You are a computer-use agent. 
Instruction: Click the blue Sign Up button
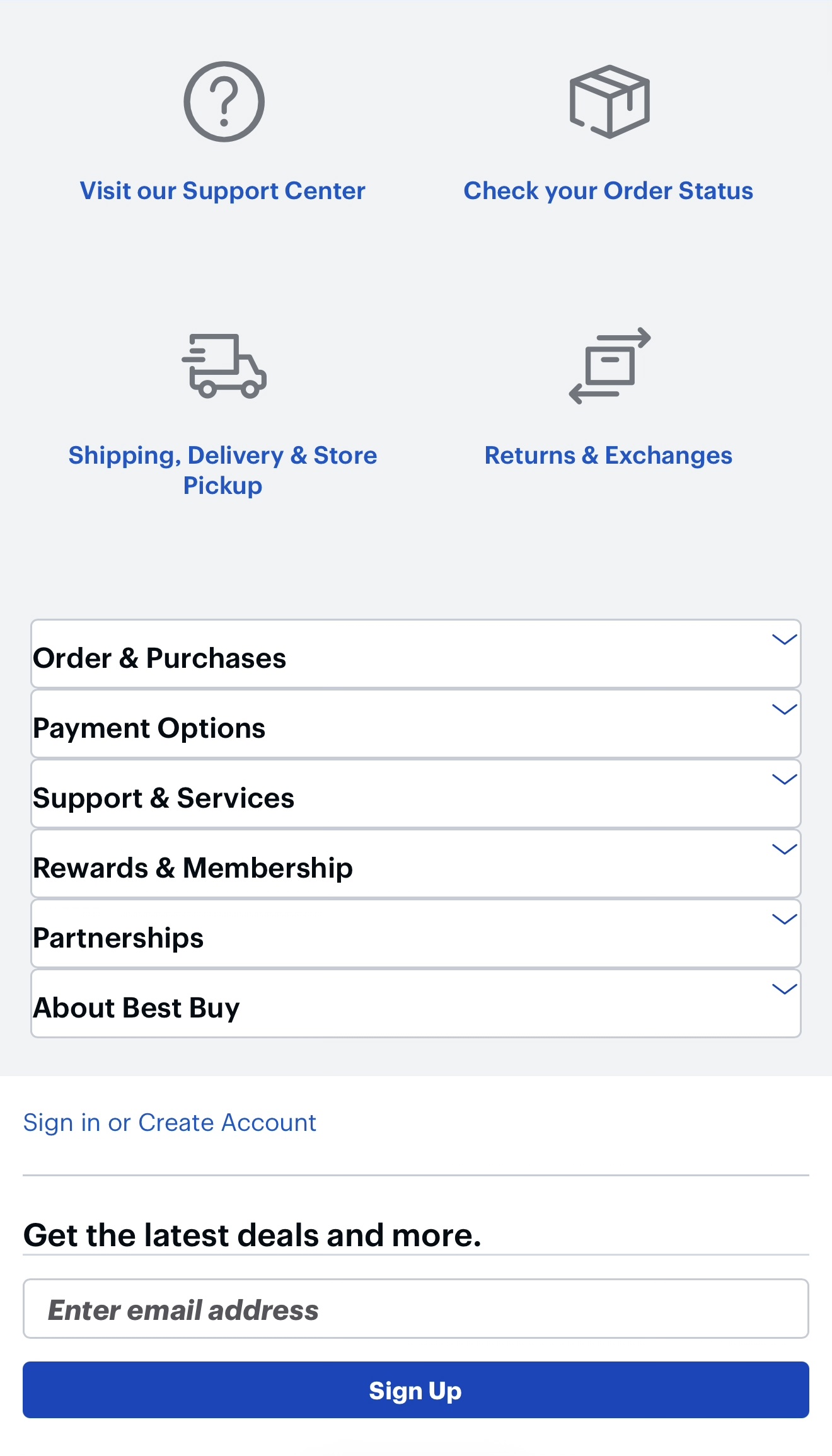tap(416, 1390)
